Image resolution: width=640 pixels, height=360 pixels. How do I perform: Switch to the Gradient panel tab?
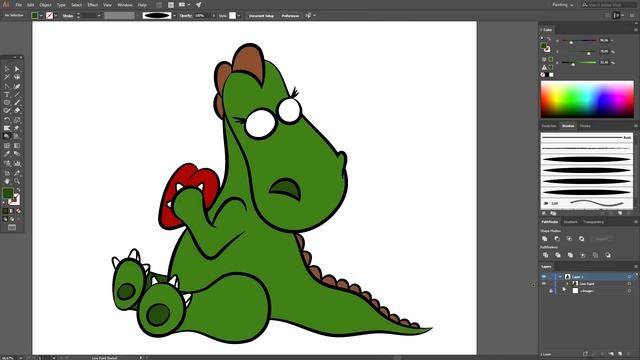coord(570,222)
